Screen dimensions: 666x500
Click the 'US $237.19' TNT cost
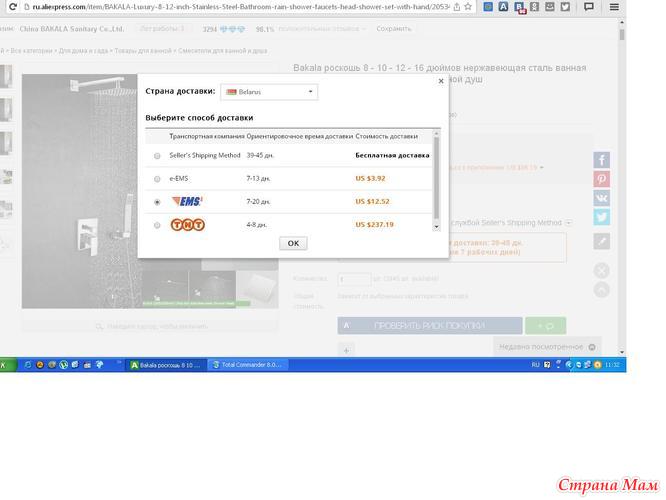click(375, 224)
